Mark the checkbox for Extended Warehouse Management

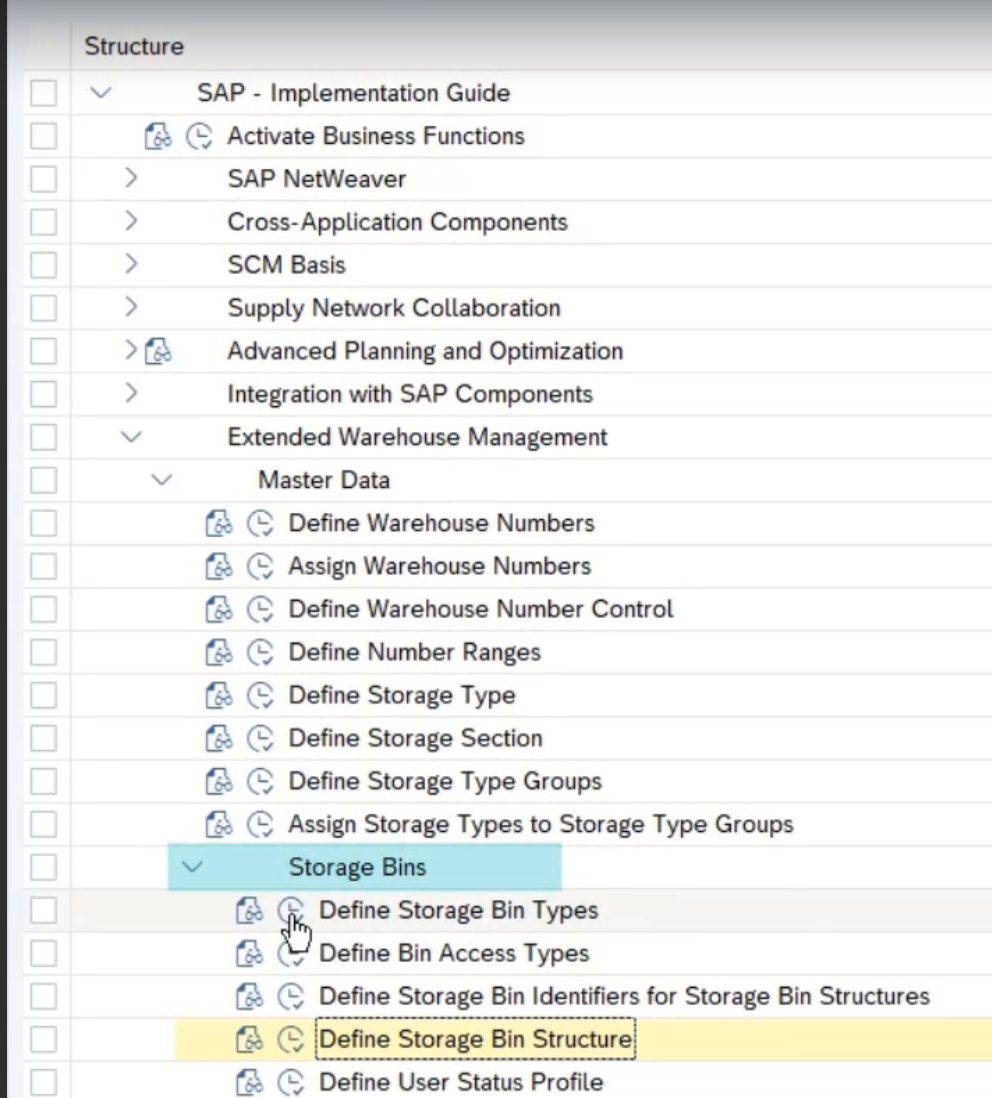point(43,437)
